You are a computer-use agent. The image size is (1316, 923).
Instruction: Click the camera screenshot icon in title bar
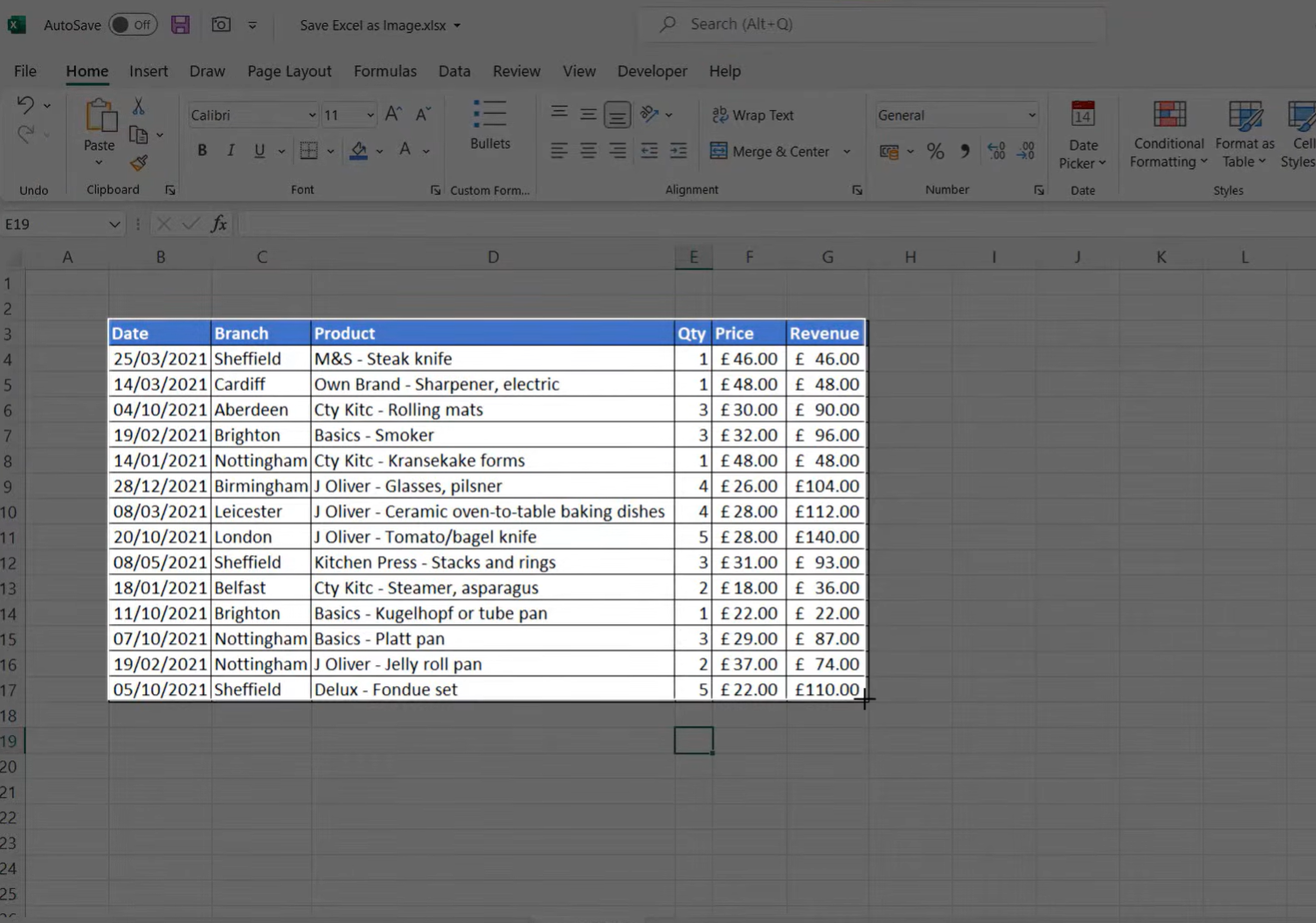221,24
